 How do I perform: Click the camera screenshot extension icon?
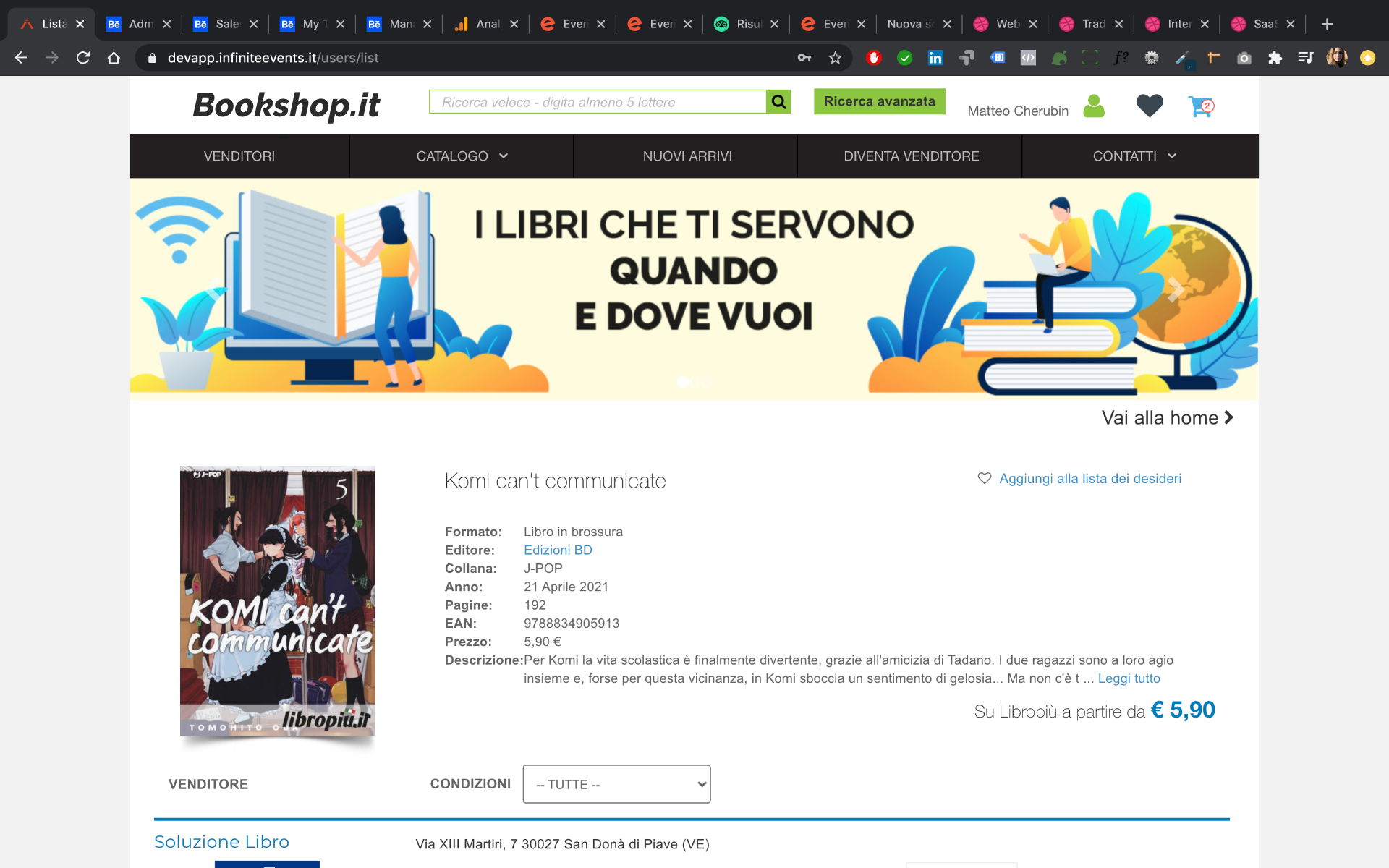tap(1244, 58)
